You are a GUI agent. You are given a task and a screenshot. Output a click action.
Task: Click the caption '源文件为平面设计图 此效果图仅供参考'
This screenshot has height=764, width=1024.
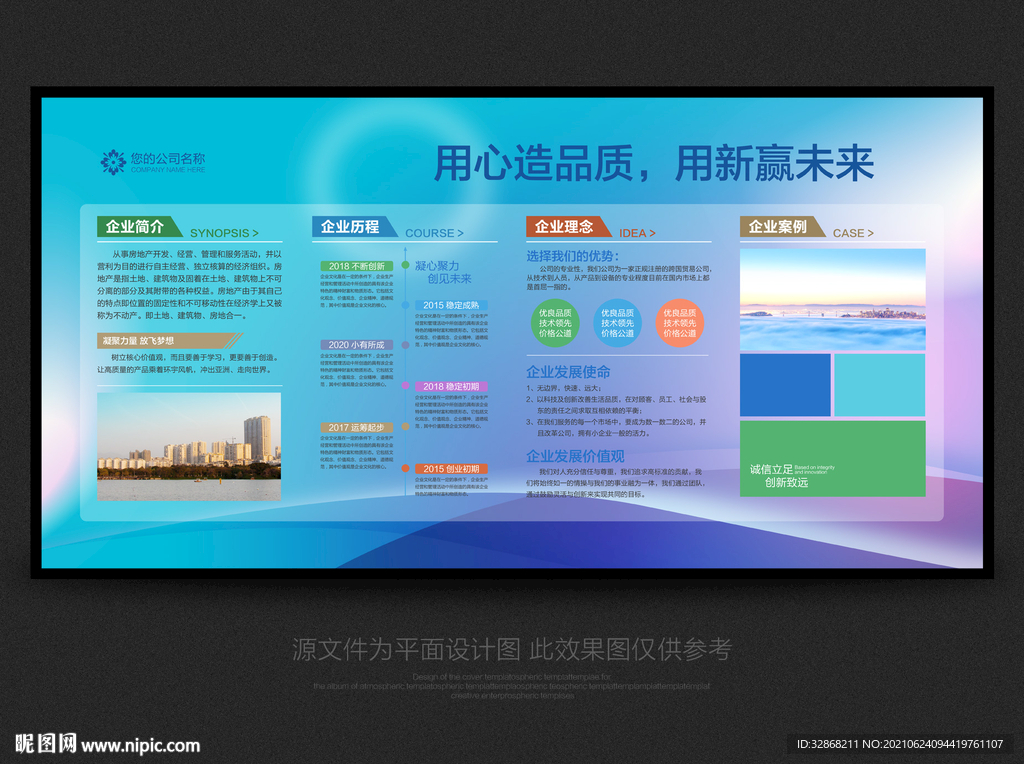[511, 649]
